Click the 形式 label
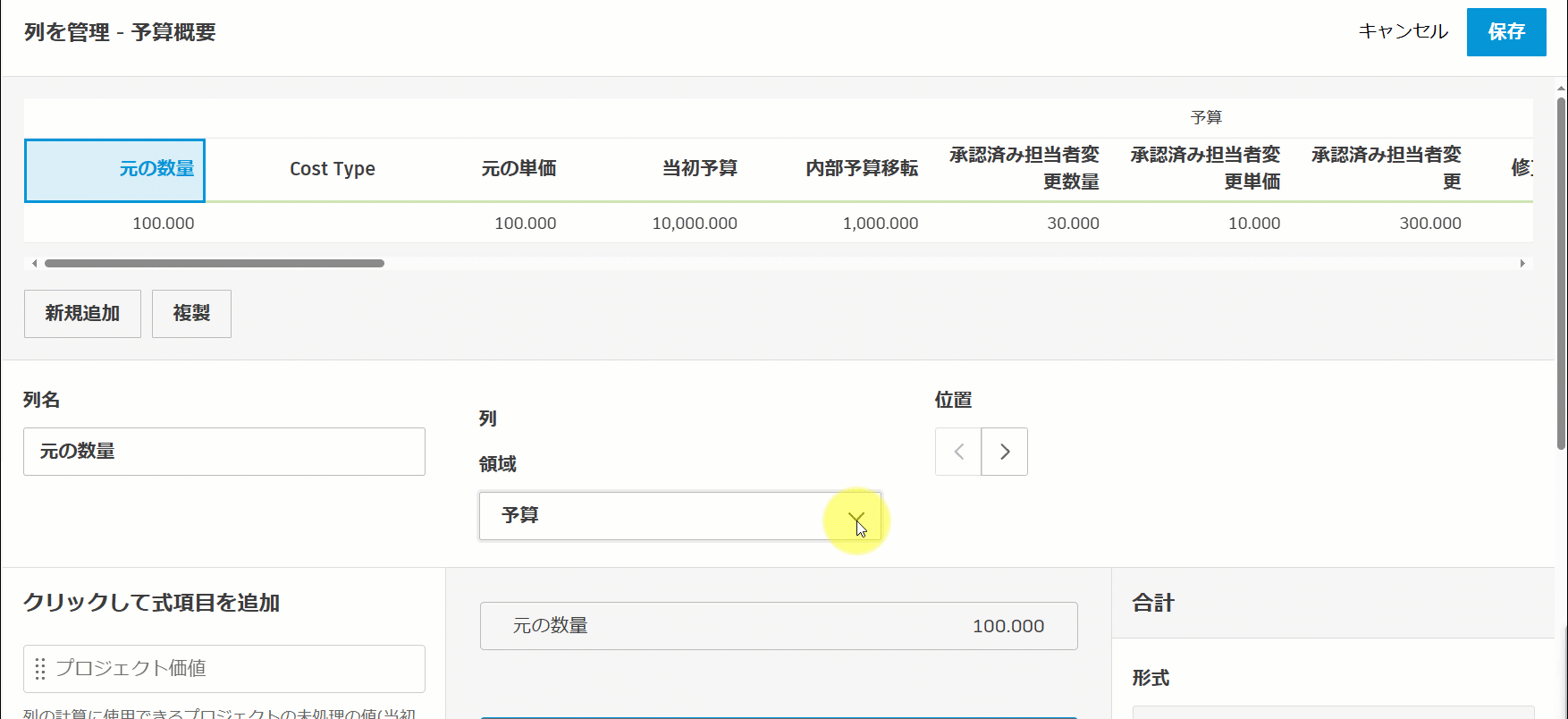 point(1151,679)
